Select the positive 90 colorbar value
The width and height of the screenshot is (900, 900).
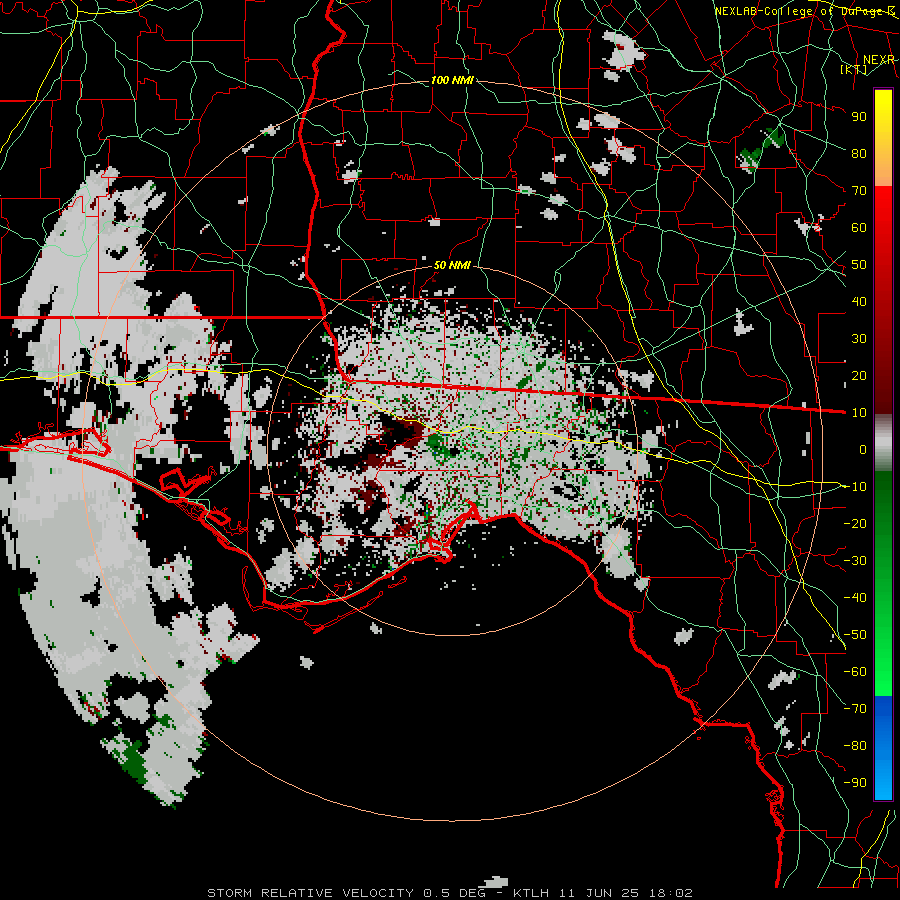coord(859,117)
